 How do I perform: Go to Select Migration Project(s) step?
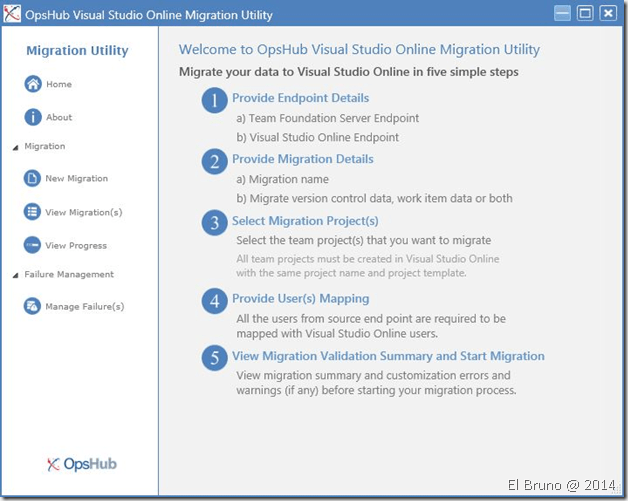coord(305,221)
